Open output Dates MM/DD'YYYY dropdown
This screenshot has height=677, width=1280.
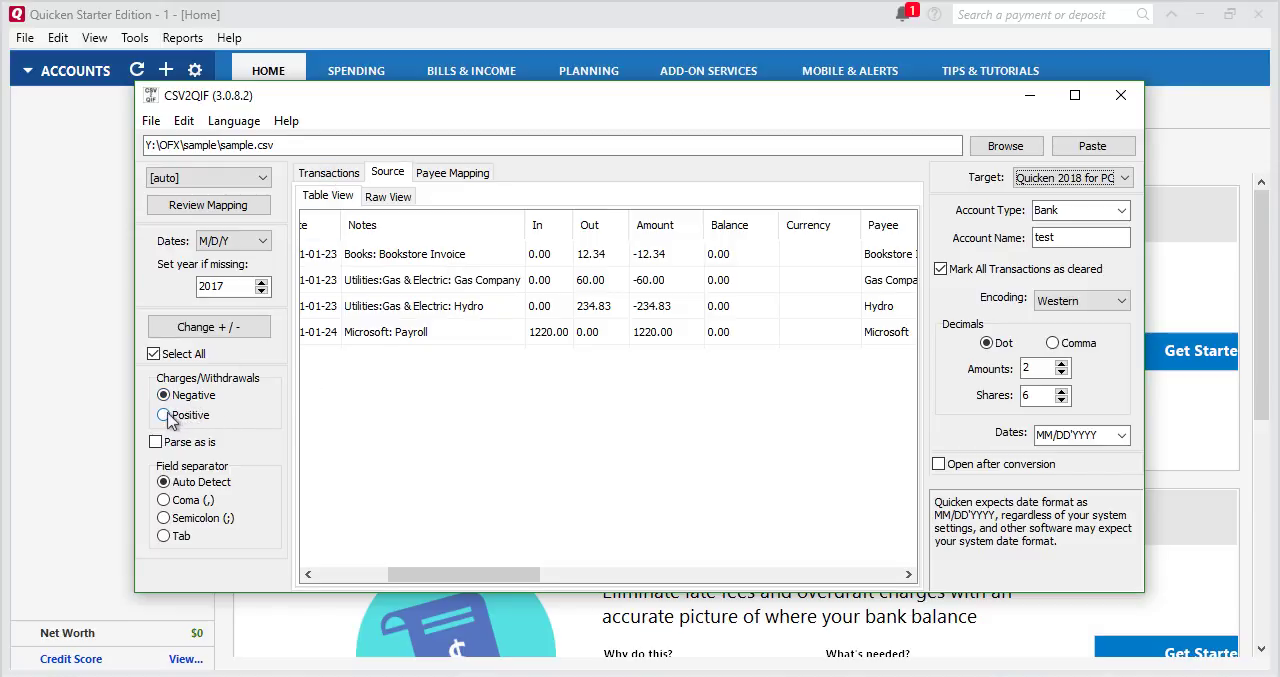coord(1081,436)
